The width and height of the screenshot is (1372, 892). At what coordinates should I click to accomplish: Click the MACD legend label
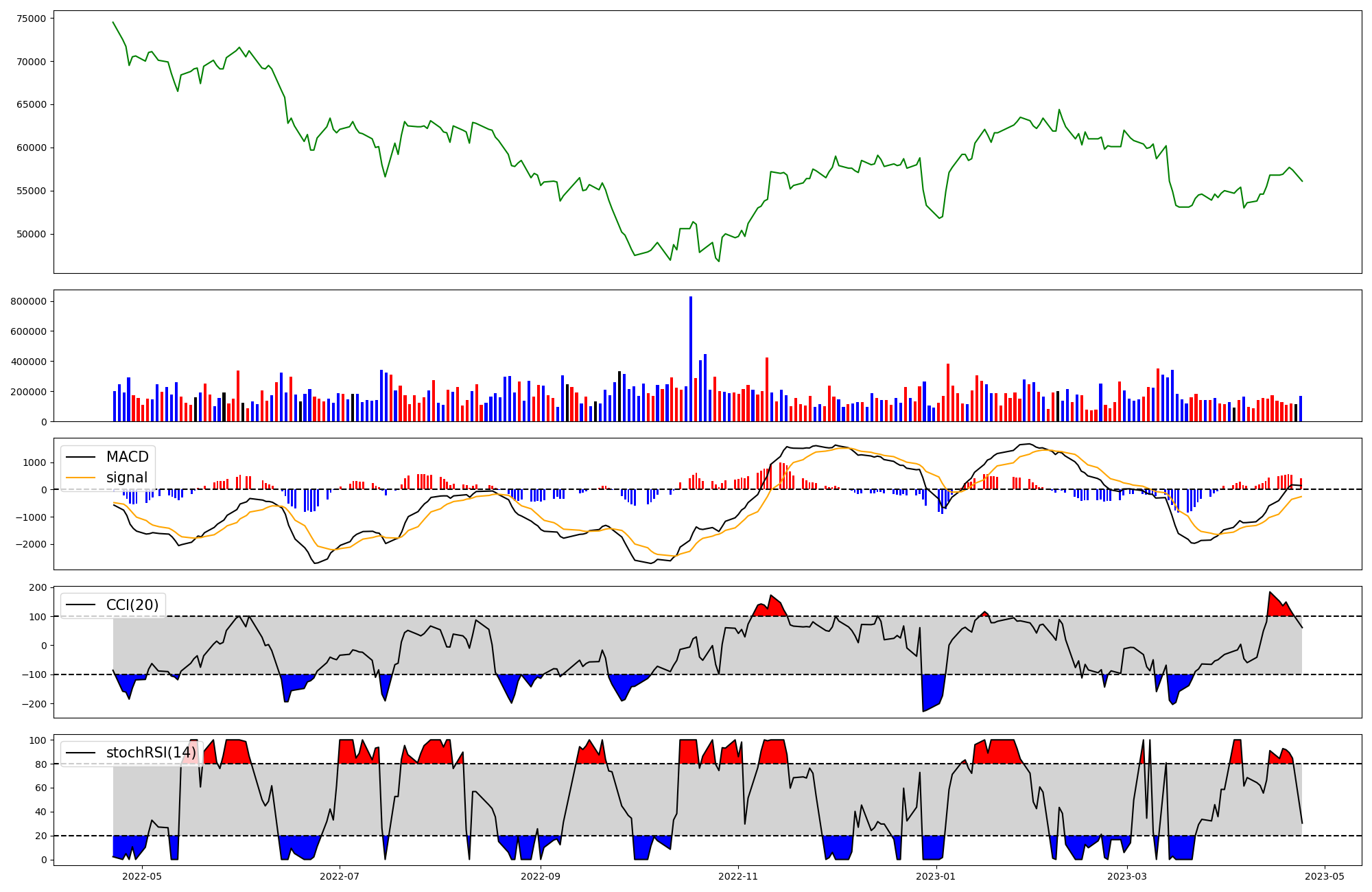[x=127, y=457]
